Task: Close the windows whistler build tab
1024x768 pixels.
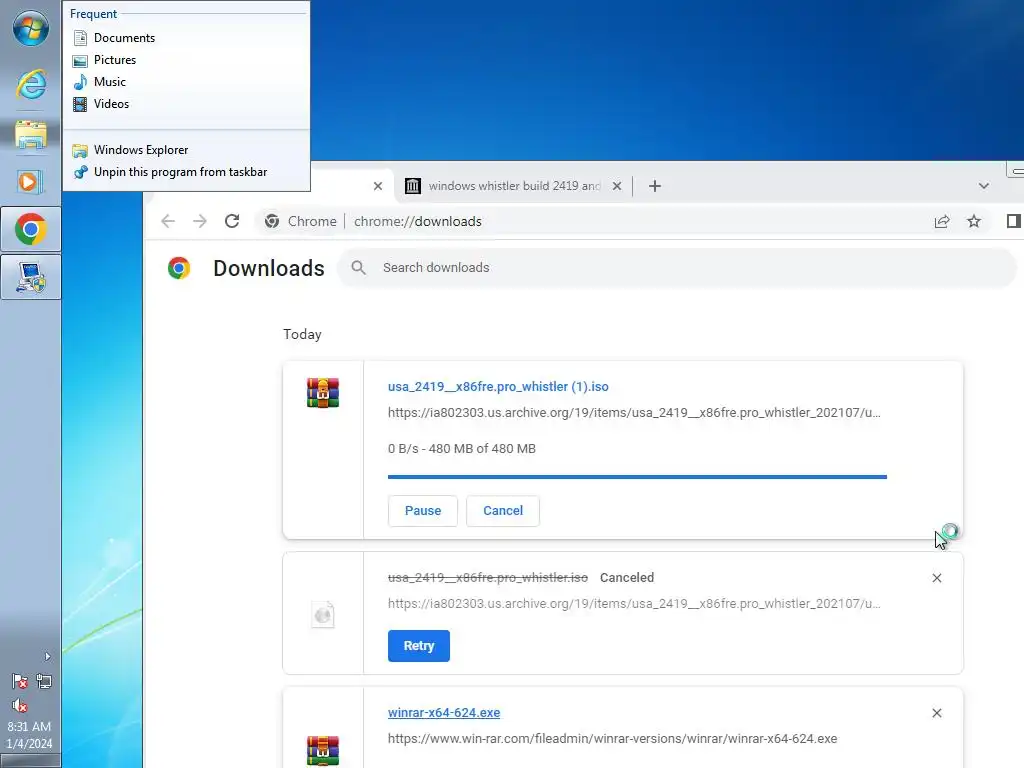Action: coord(616,186)
